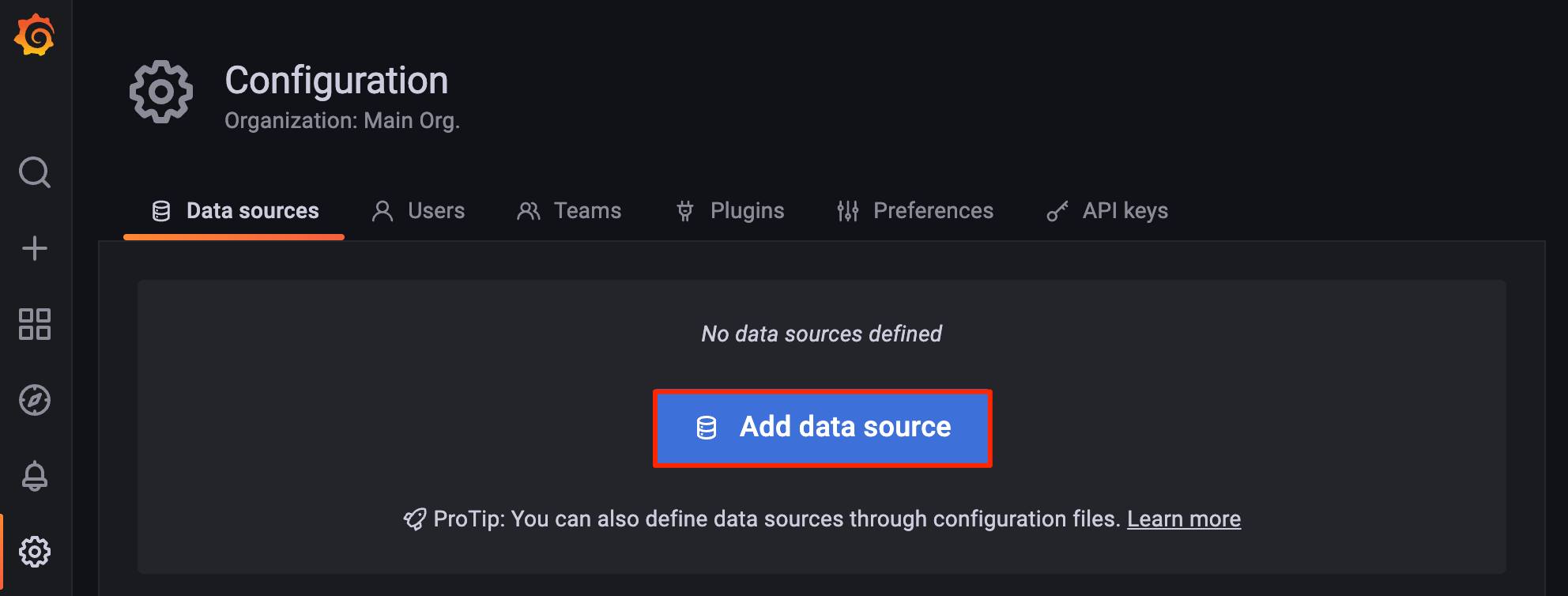Open the API keys tab
The image size is (1568, 596).
pos(1107,211)
